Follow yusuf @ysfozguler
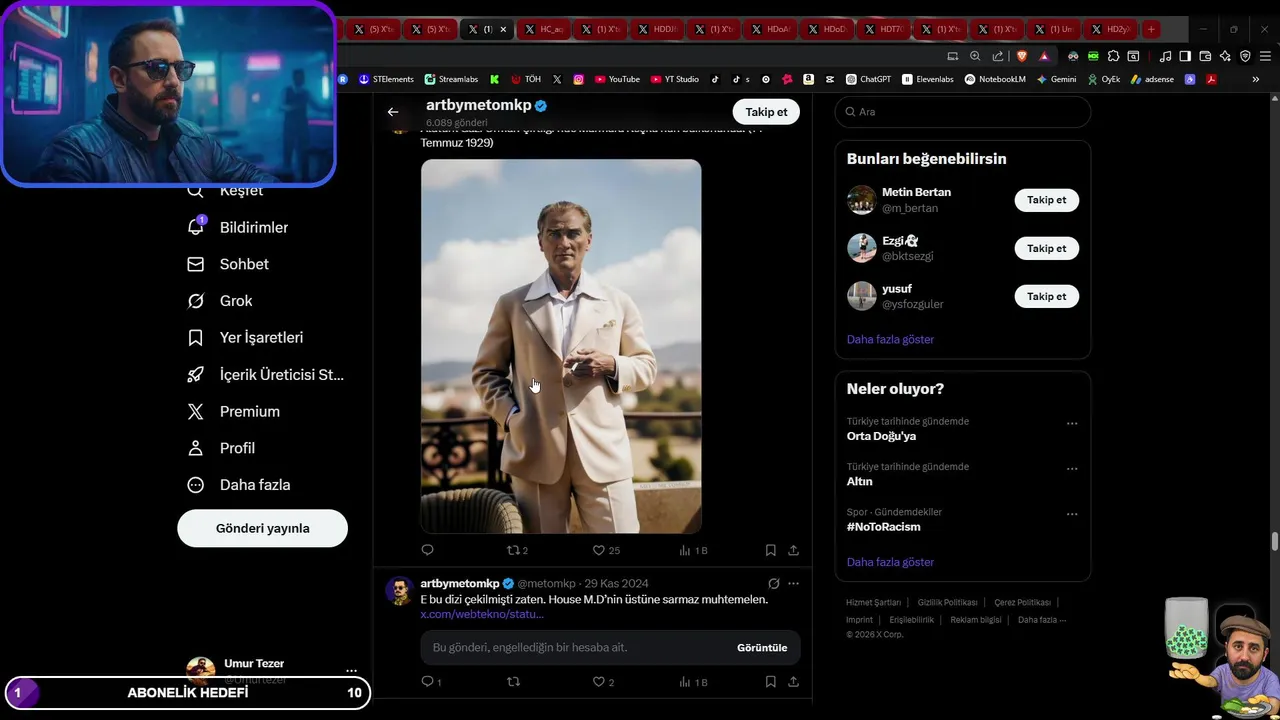 tap(1046, 296)
